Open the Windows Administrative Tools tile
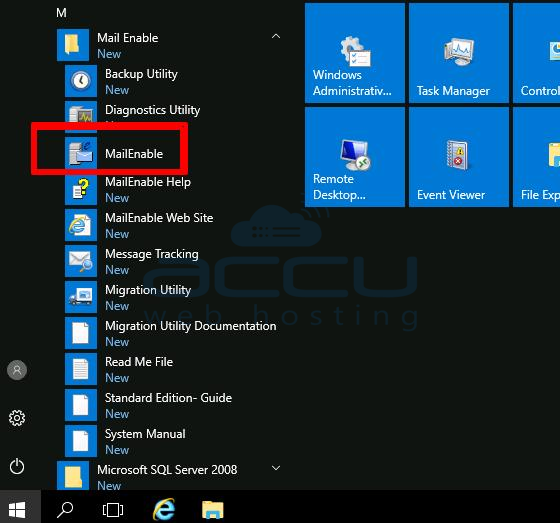Screen dimensions: 560x523 click(x=355, y=53)
